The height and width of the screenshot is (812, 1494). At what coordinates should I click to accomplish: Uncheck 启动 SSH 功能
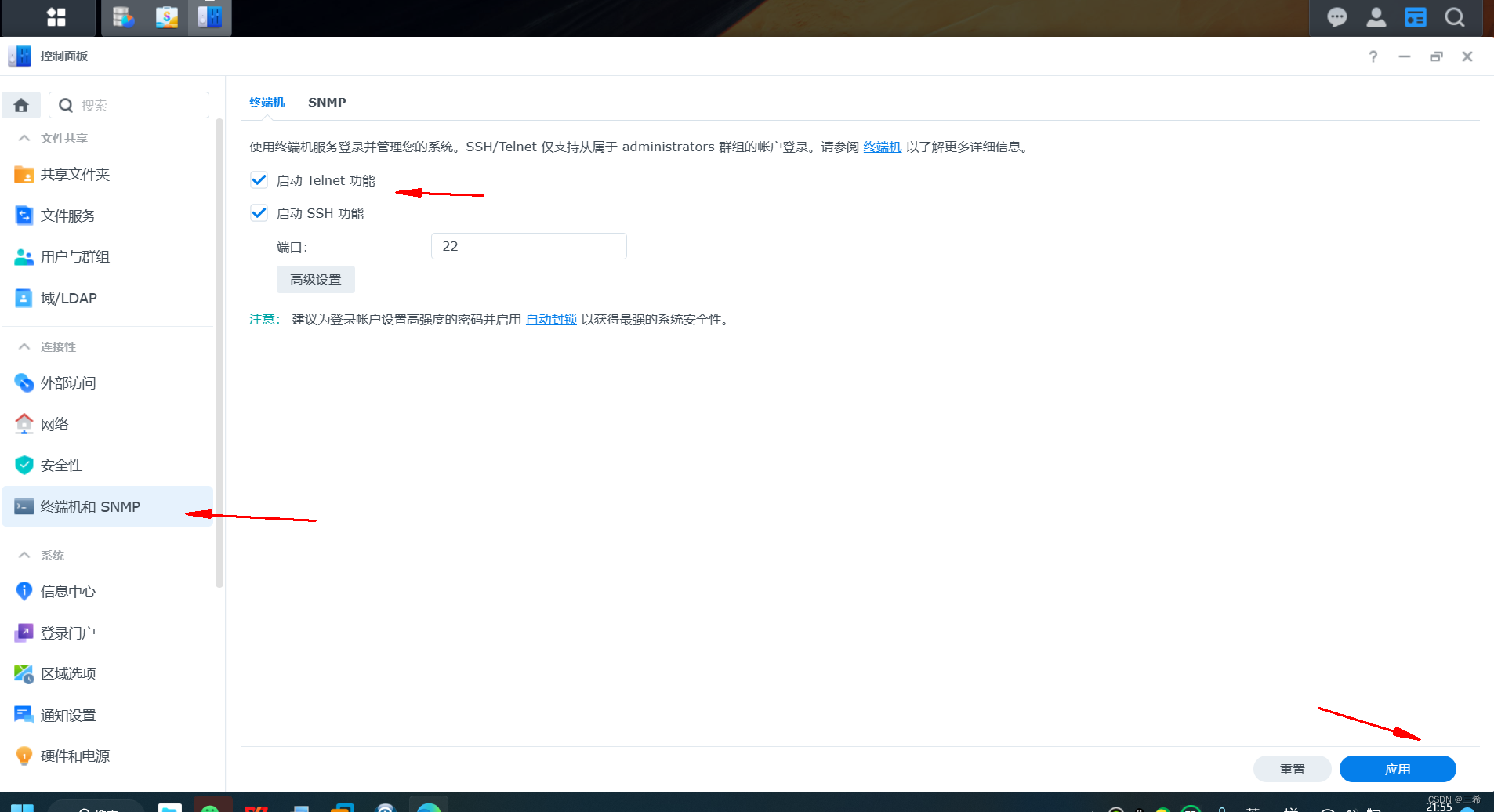pyautogui.click(x=259, y=212)
